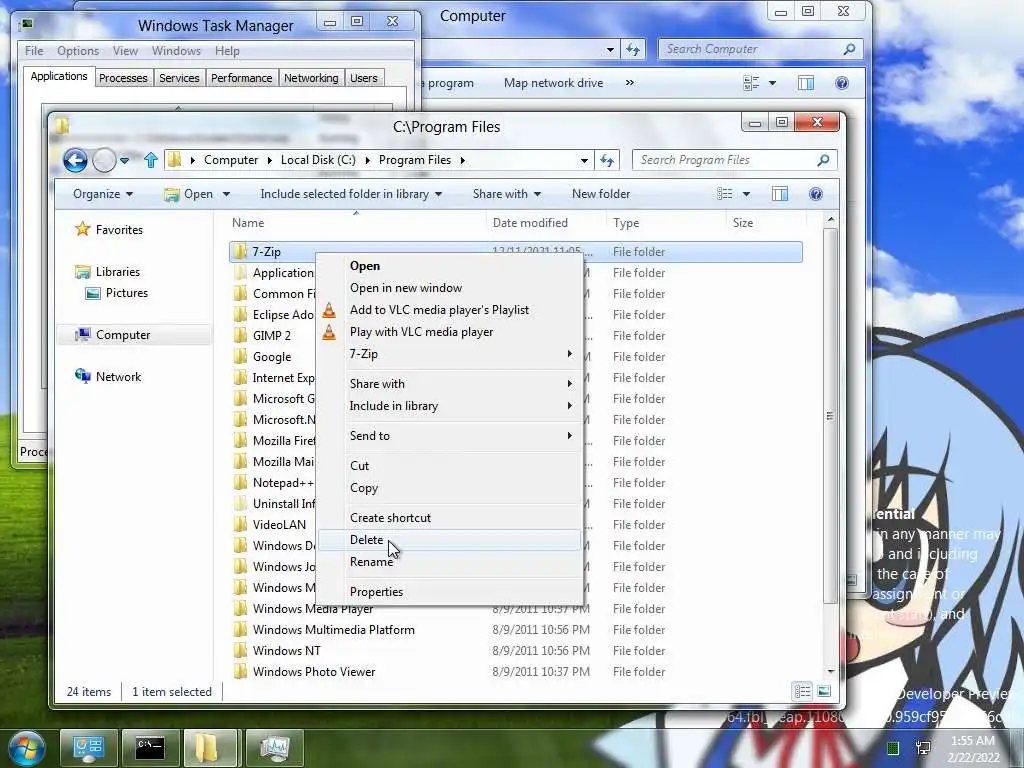The height and width of the screenshot is (768, 1024).
Task: Click search magnifier in Search Program Files
Action: [x=824, y=160]
